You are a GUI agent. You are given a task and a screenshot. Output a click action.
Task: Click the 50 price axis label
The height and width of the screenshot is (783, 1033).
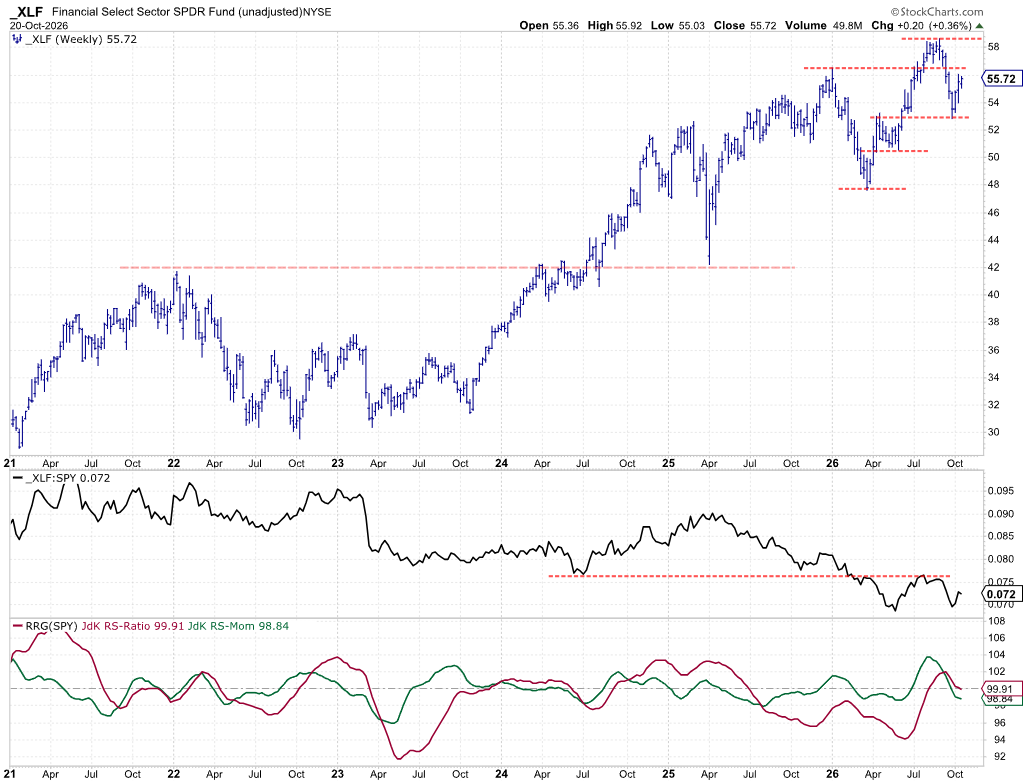993,157
